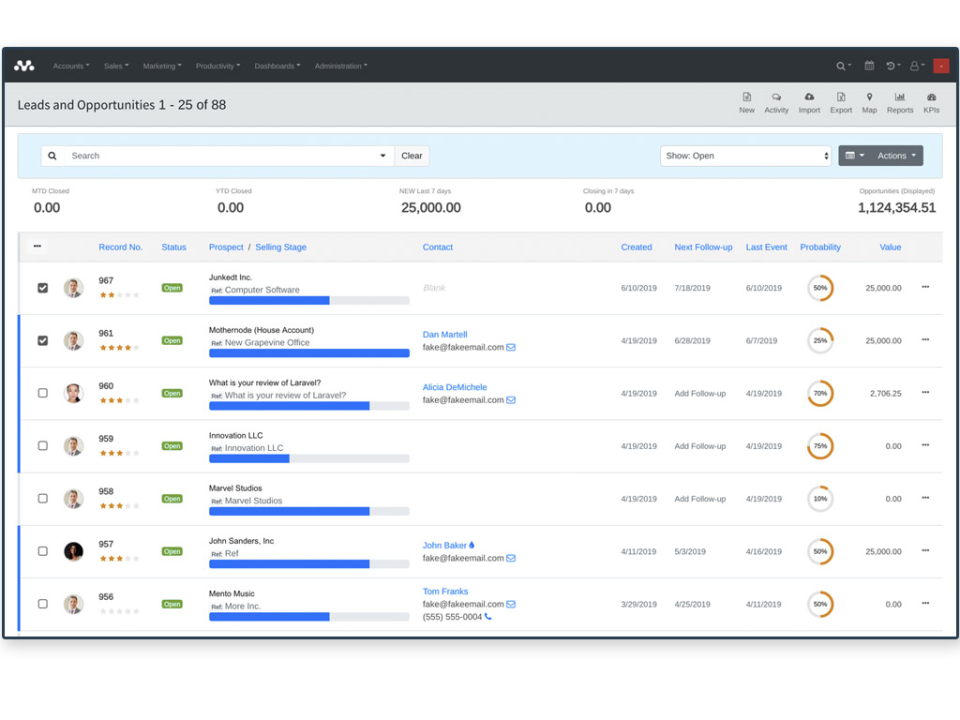The image size is (960, 720).
Task: Select the checkbox on the Marvel Studios row
Action: (x=42, y=499)
